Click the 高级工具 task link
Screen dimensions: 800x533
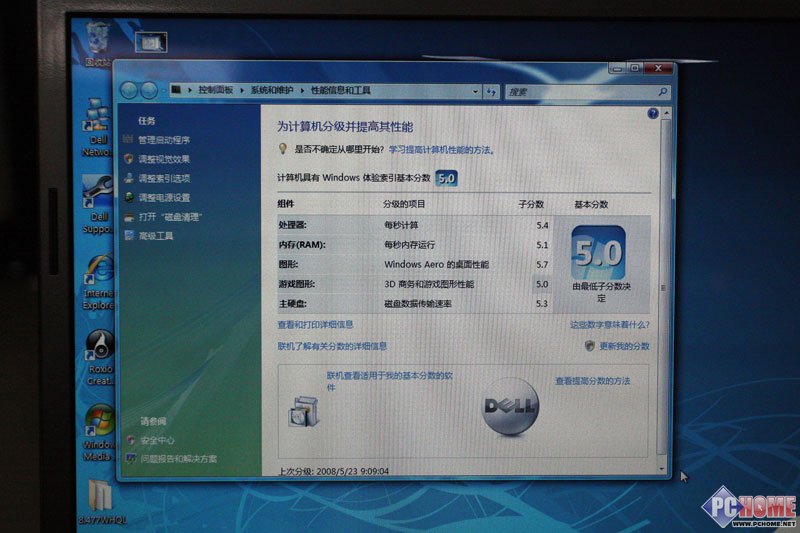[156, 236]
